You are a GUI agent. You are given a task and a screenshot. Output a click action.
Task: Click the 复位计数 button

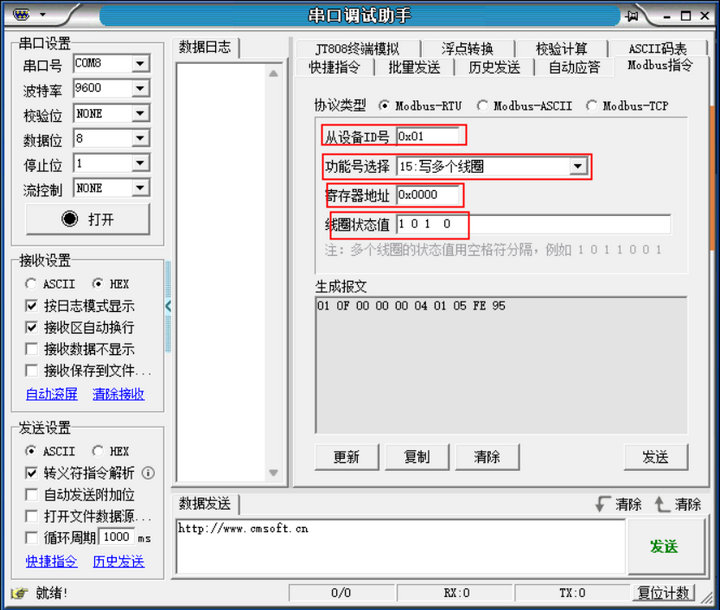click(664, 593)
